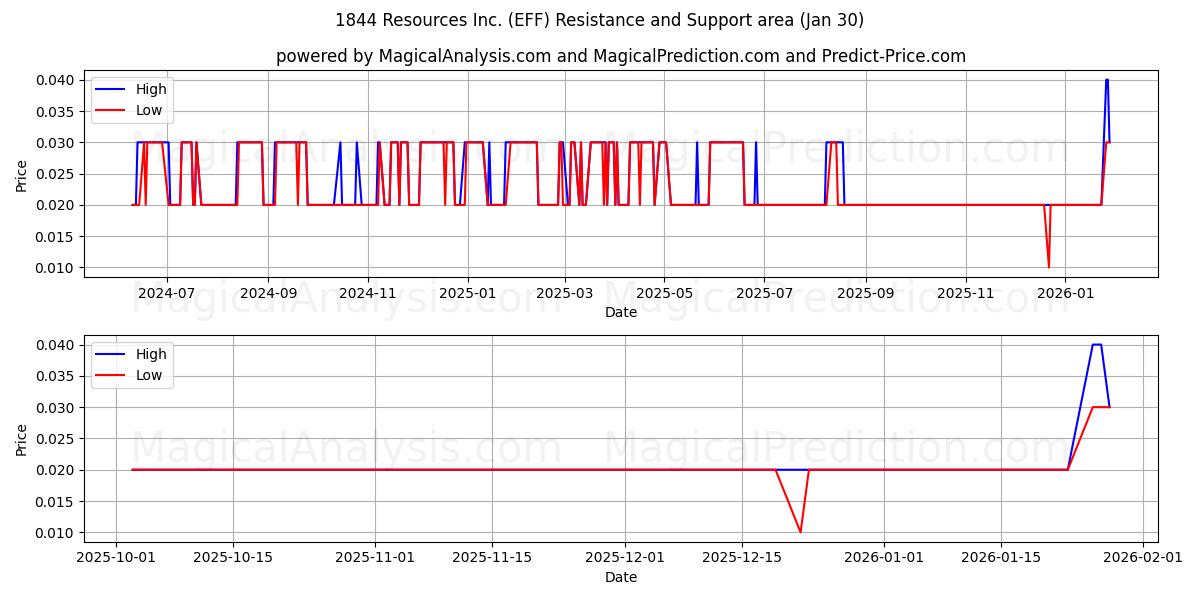1200x600 pixels.
Task: Click the 0.010 low dip in the top chart
Action: click(x=1048, y=267)
